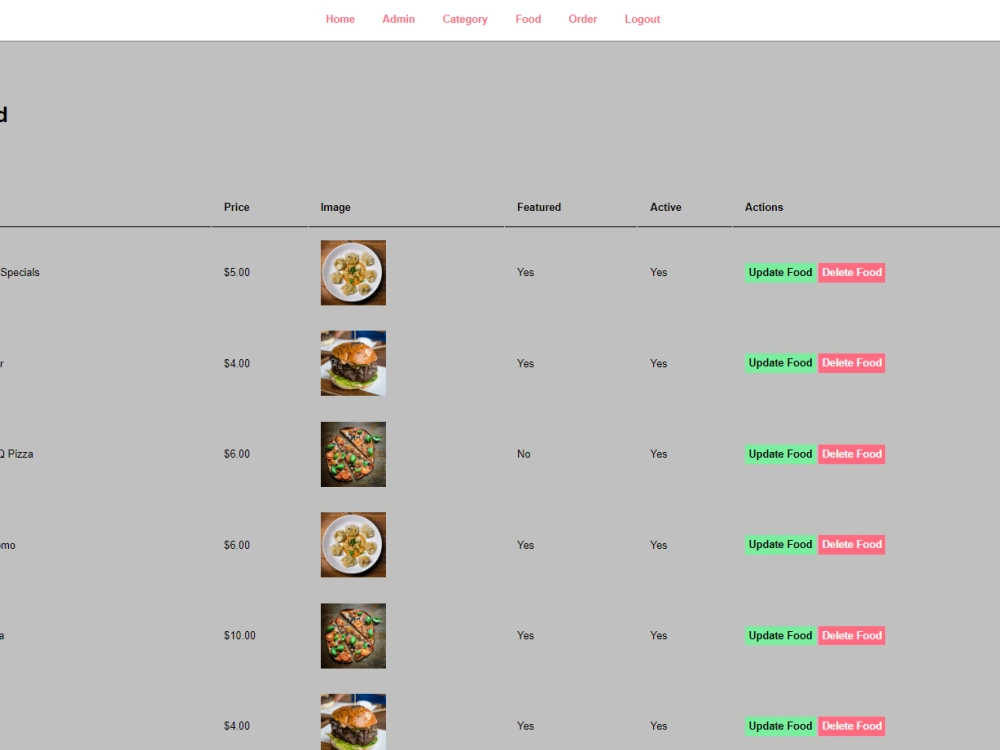This screenshot has height=750, width=1000.
Task: Open the Food navigation link
Action: 528,19
